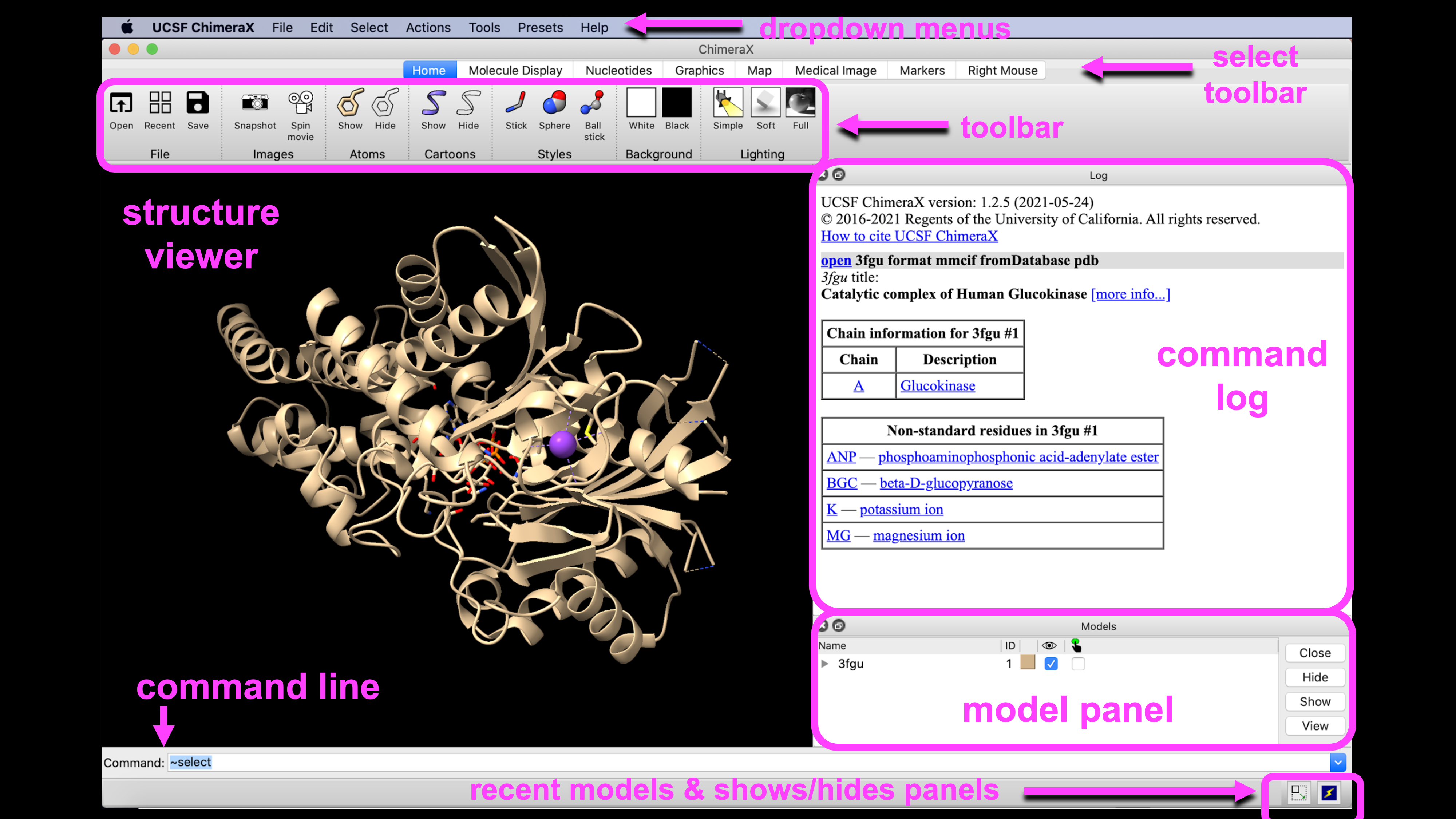Show atoms using Atoms Show icon
The image size is (1456, 819).
[350, 103]
